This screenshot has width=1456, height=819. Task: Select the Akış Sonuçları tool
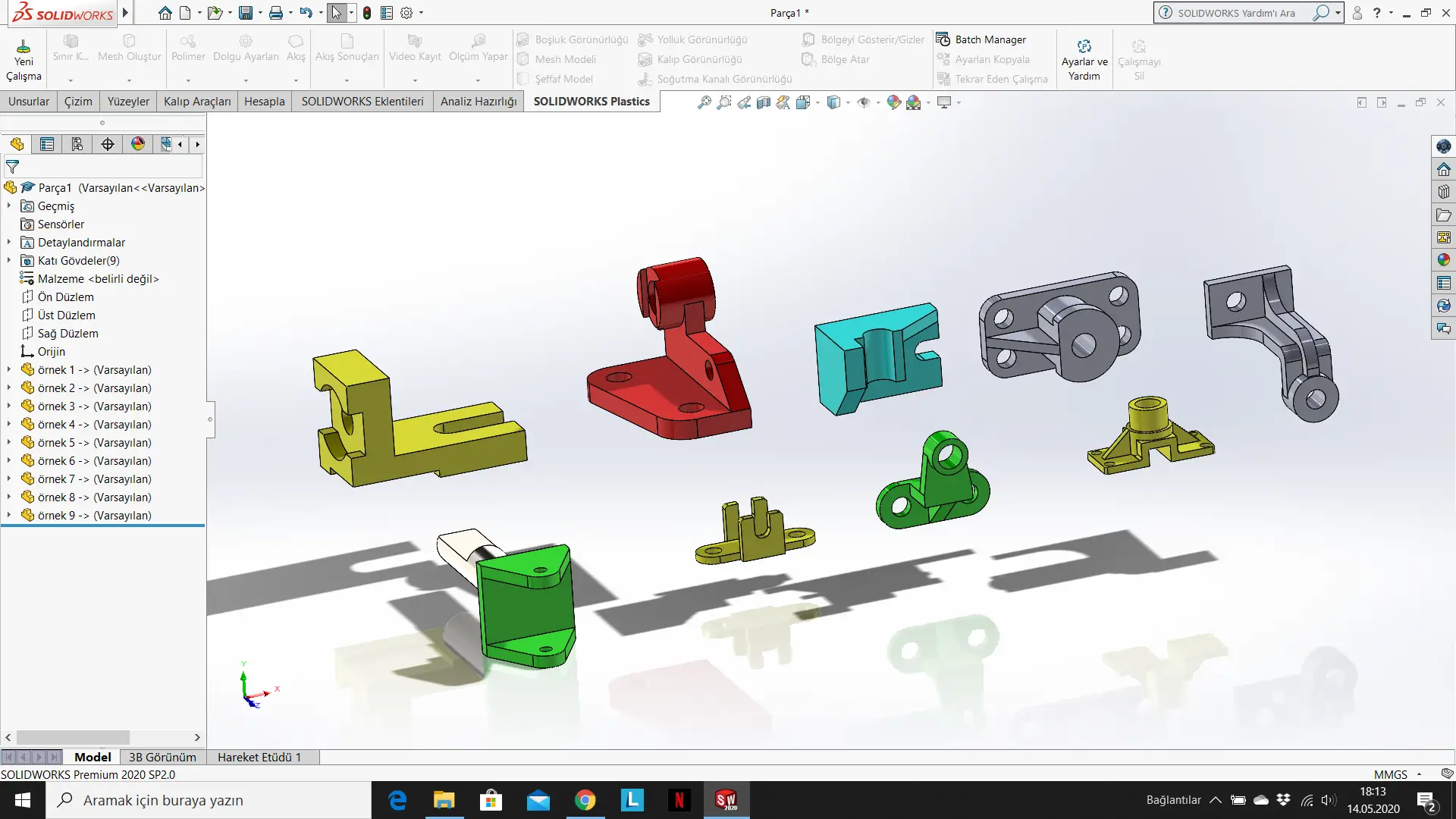pyautogui.click(x=347, y=53)
